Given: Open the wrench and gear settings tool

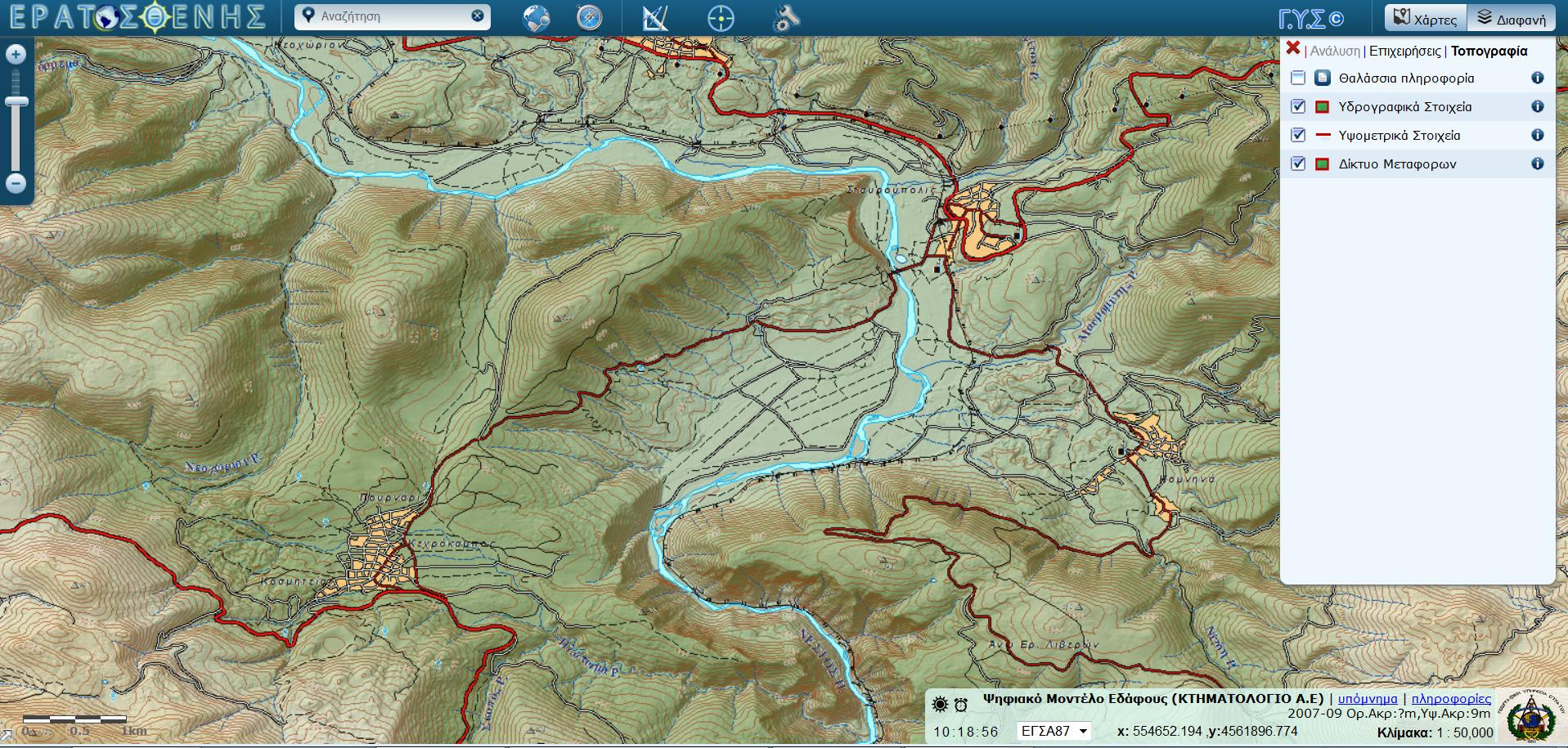Looking at the screenshot, I should (x=786, y=17).
